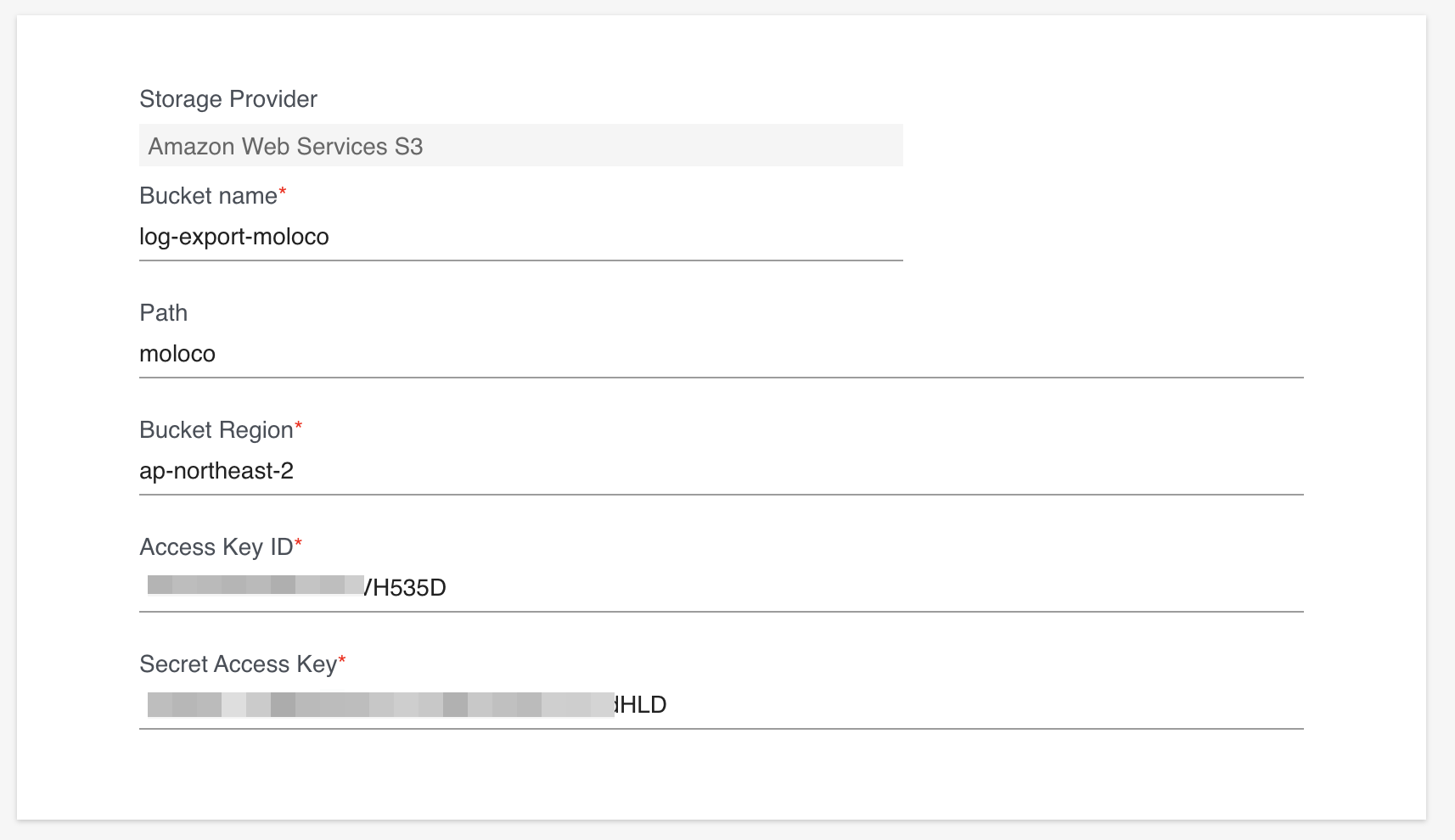The image size is (1455, 840).
Task: Click into the Access Key ID field
Action: click(x=721, y=588)
